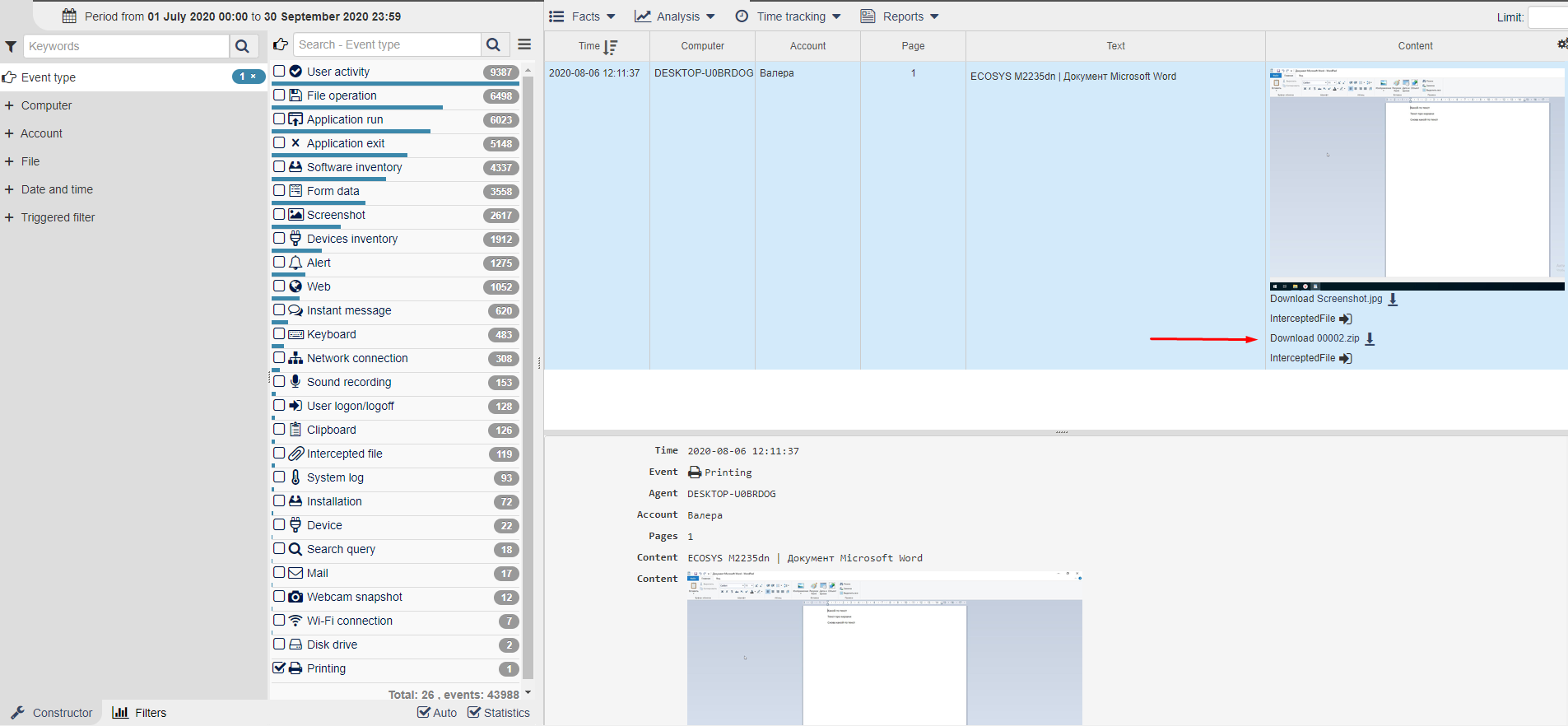Click the Keywords input field

[x=126, y=46]
